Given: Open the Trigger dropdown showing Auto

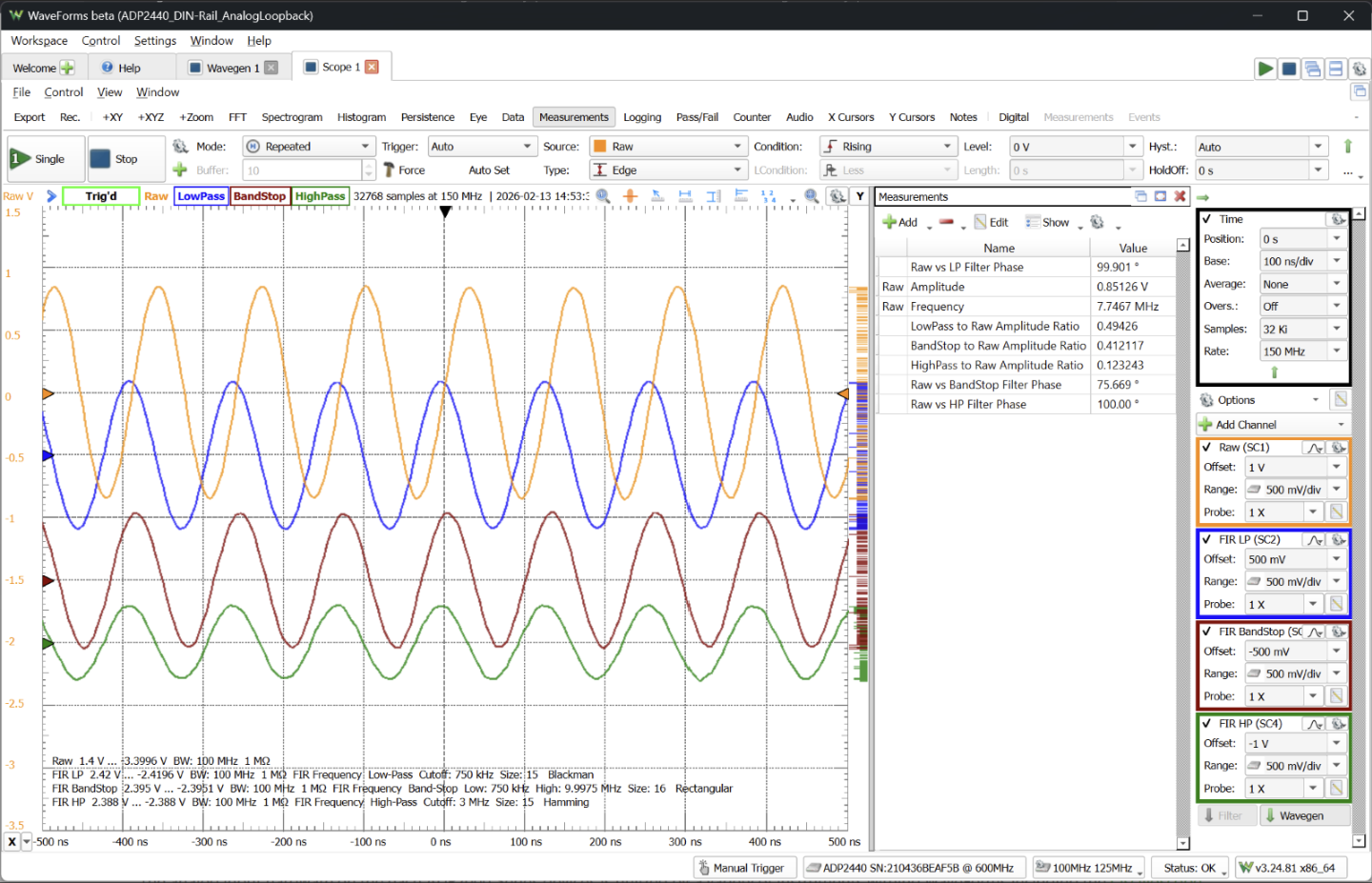Looking at the screenshot, I should pyautogui.click(x=481, y=146).
